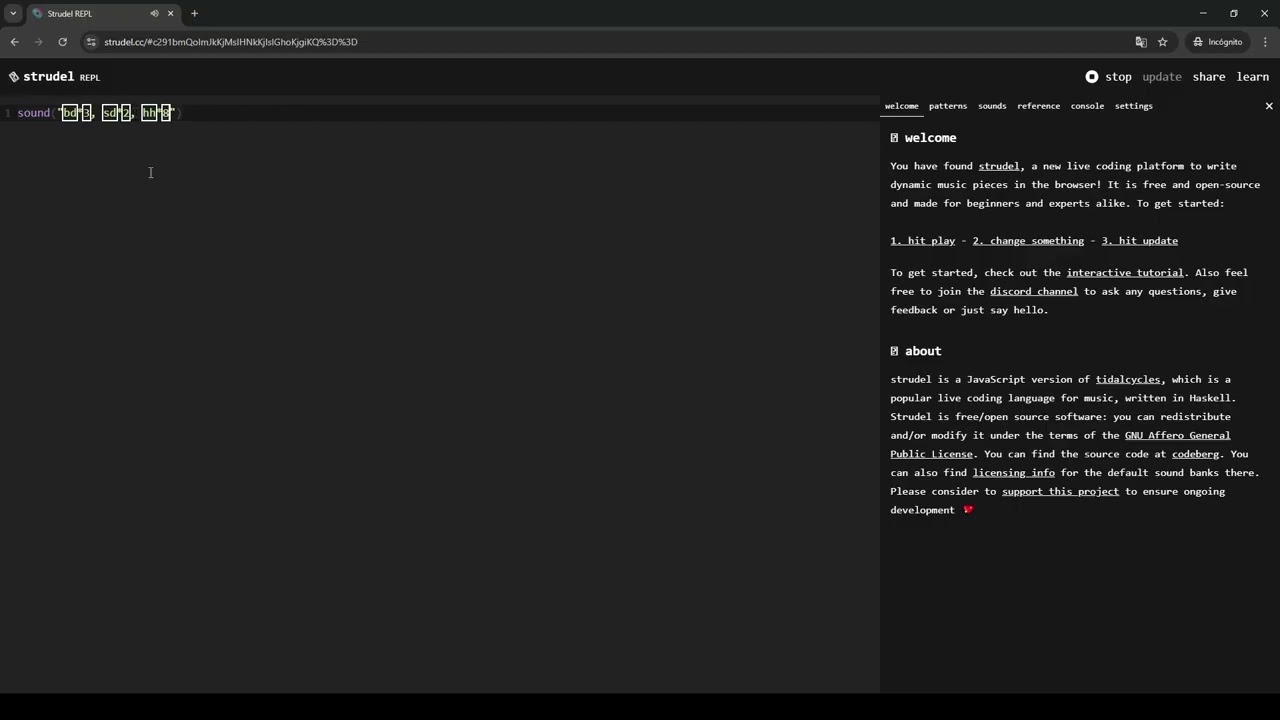This screenshot has width=1280, height=720.
Task: Click the translate page icon
Action: [1141, 42]
